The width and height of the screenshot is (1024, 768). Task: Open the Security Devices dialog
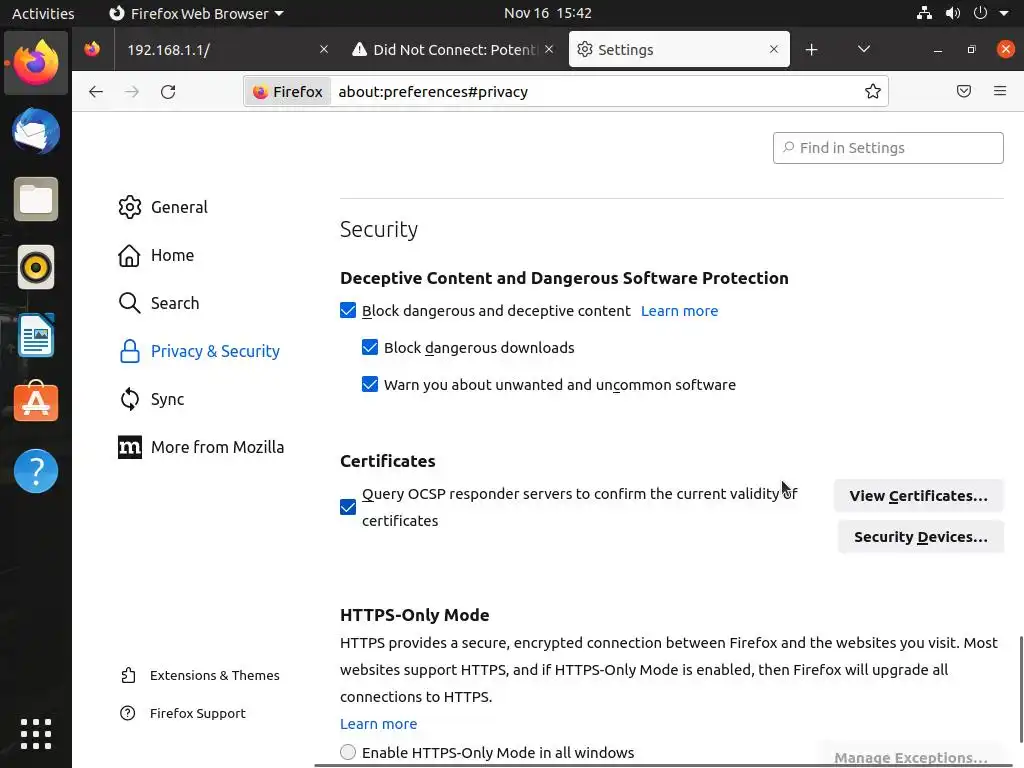(920, 537)
